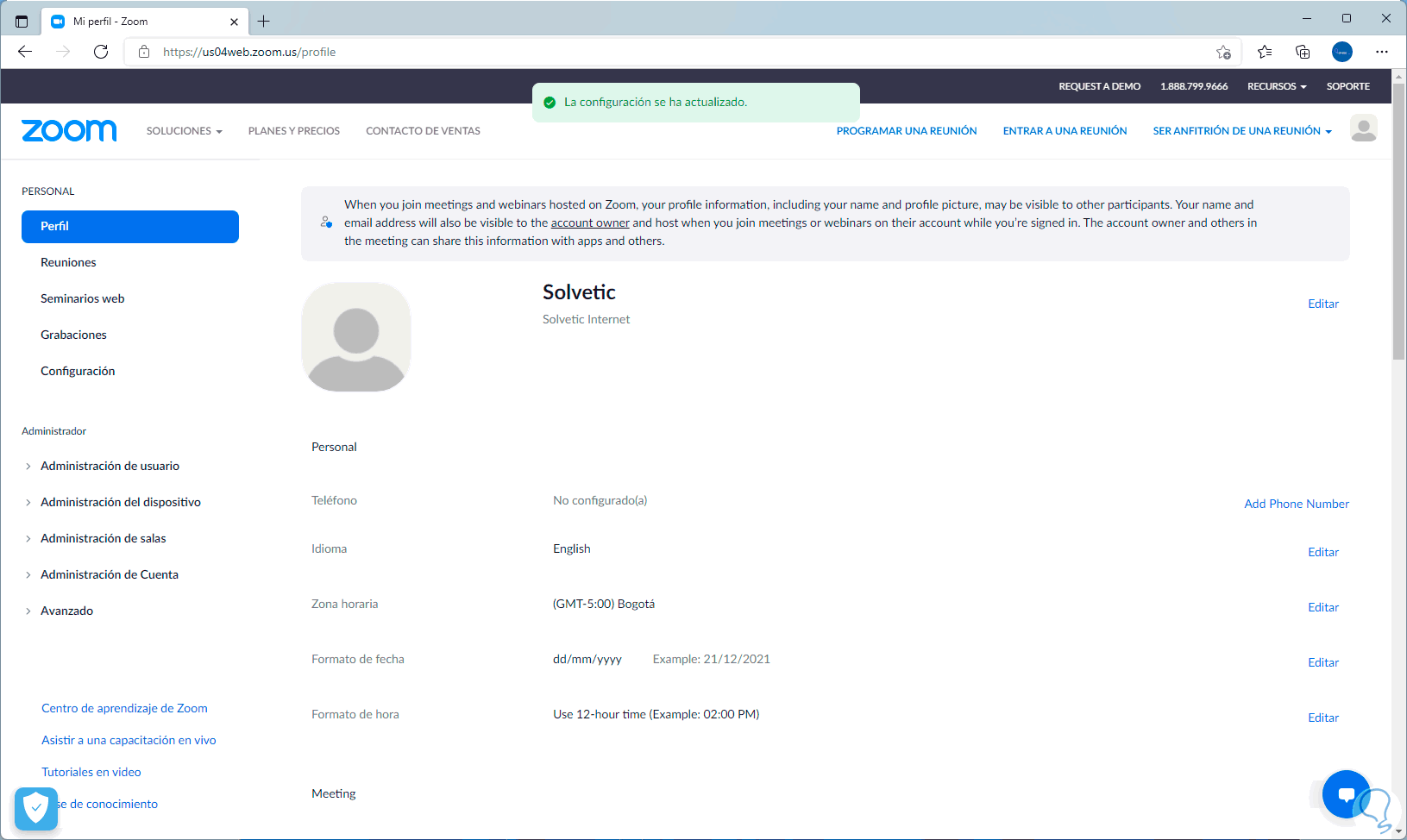Screen dimensions: 1407x840
Task: Open Configuración in the sidebar
Action: 78,371
